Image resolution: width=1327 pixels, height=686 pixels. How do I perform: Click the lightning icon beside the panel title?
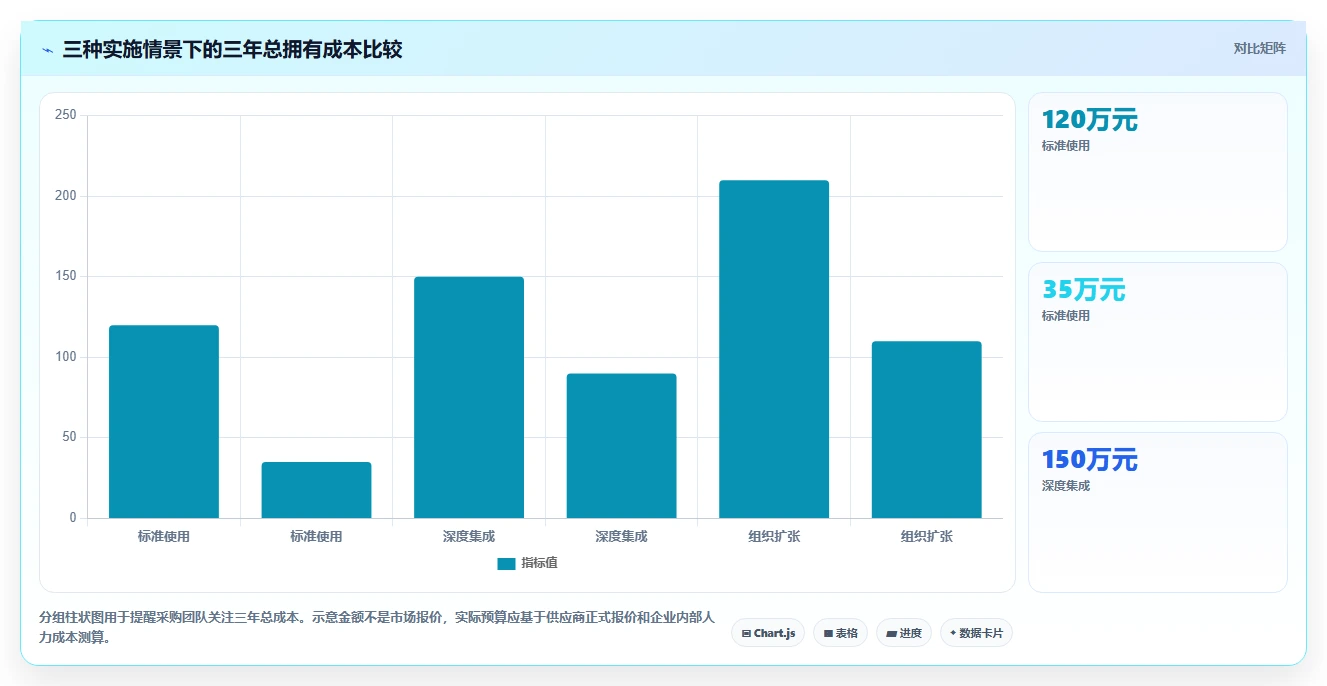tap(48, 50)
